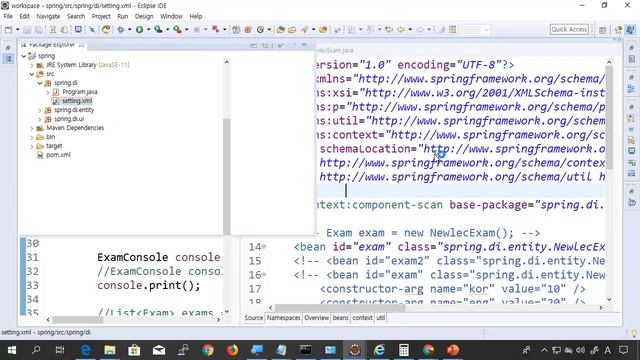640x360 pixels.
Task: Click the refresh/relaunch round icon in the toolbar
Action: pyautogui.click(x=106, y=29)
